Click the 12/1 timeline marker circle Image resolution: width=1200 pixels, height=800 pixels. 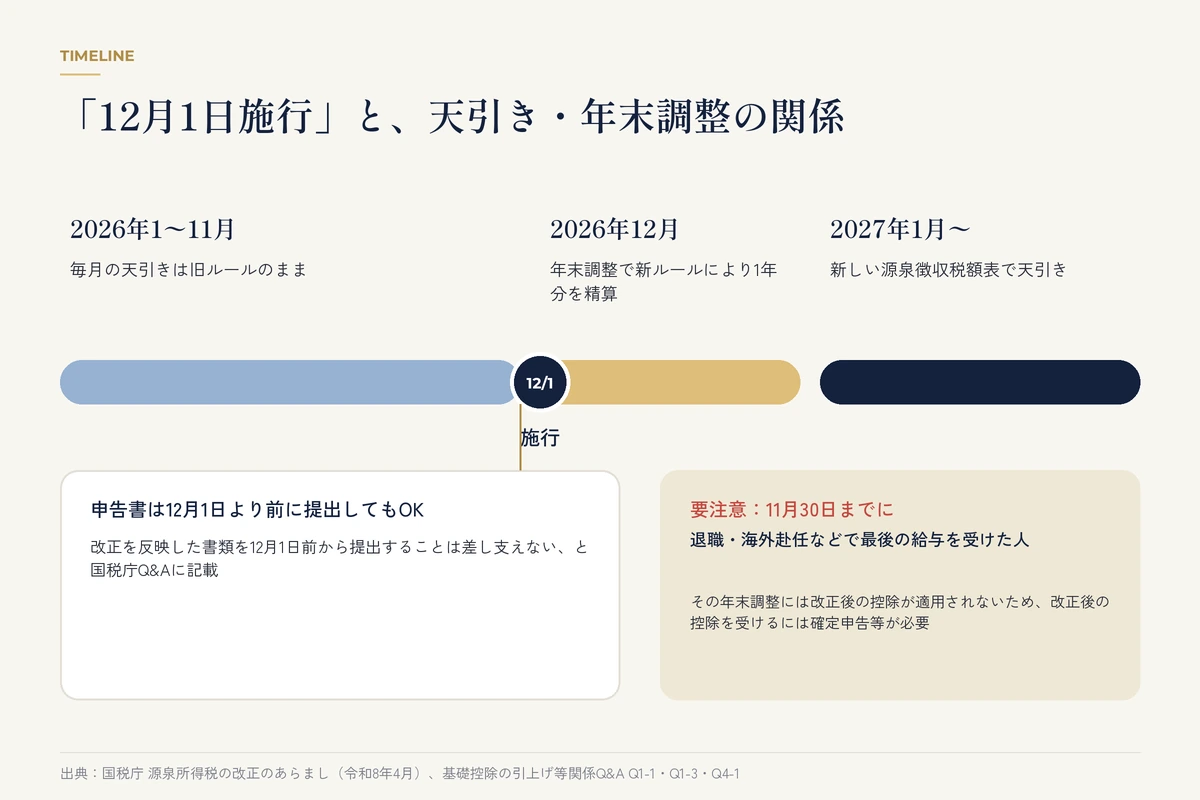pos(540,382)
